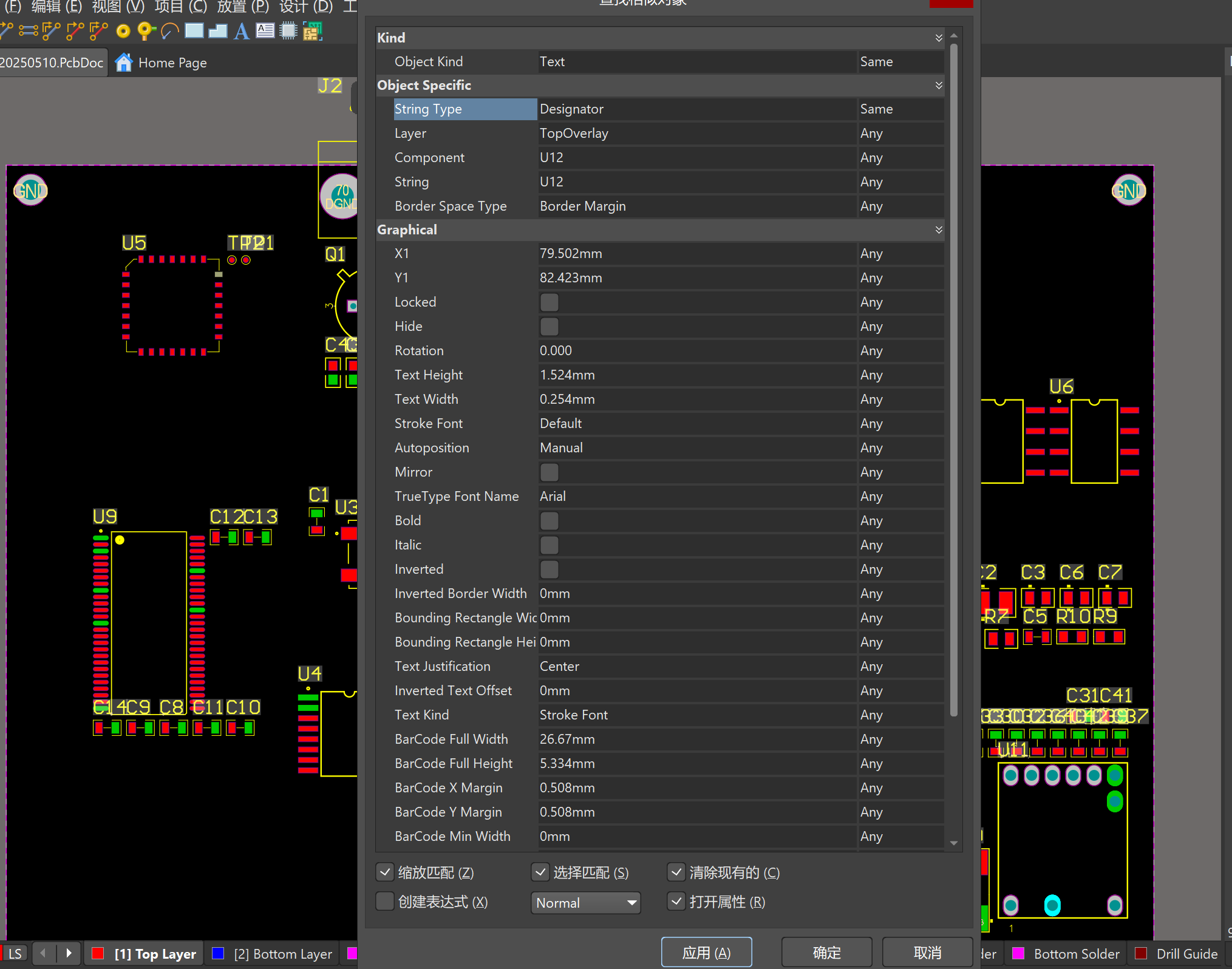Enable the 创建表达式 (X) checkbox
Viewport: 1232px width, 969px height.
tap(385, 902)
